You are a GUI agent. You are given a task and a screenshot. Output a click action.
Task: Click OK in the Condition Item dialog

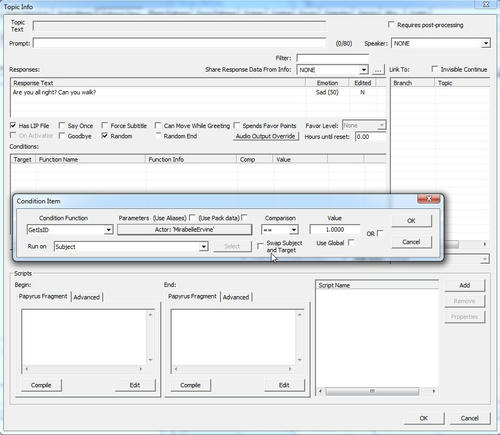pos(411,221)
